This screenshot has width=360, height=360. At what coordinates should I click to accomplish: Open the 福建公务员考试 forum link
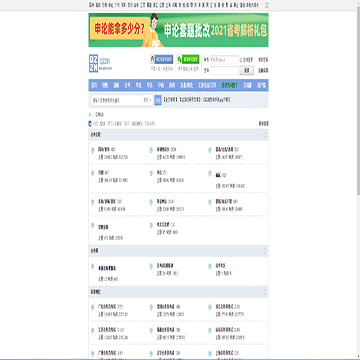point(166,330)
